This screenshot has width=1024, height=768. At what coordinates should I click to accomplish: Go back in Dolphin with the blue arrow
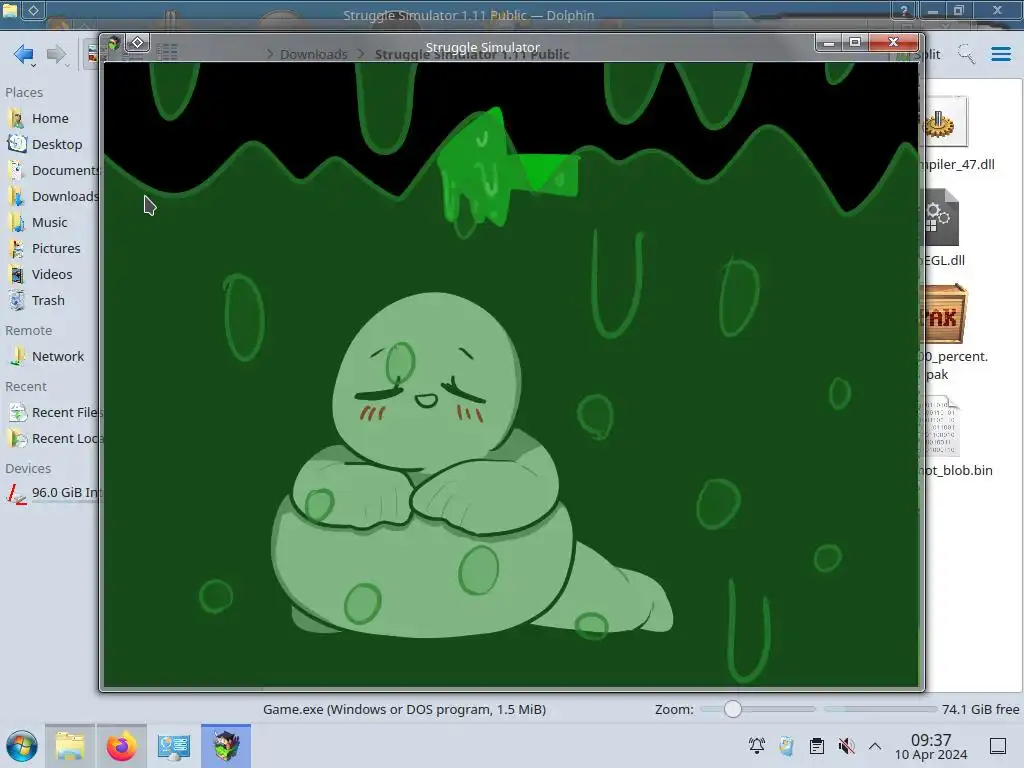pos(24,54)
